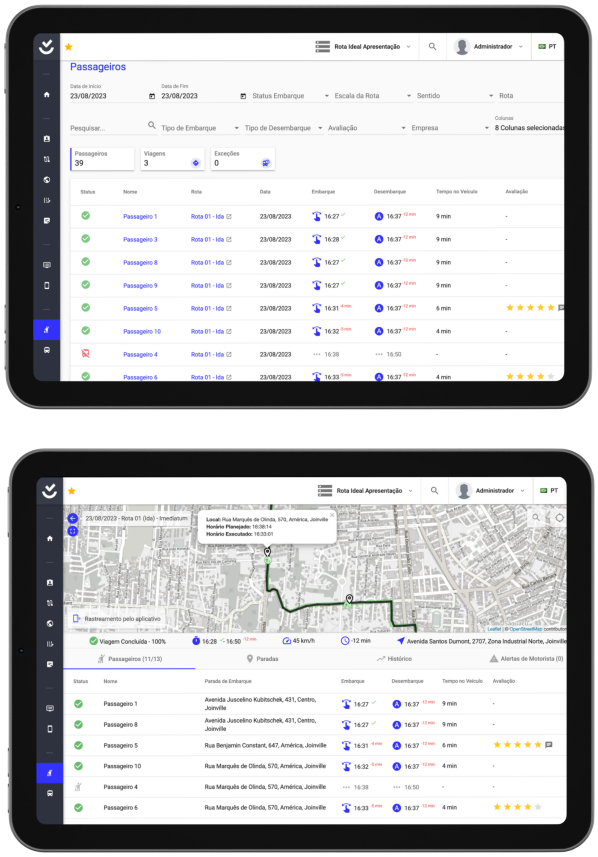Click the fullscreen icon below the map back arrow

[73, 531]
